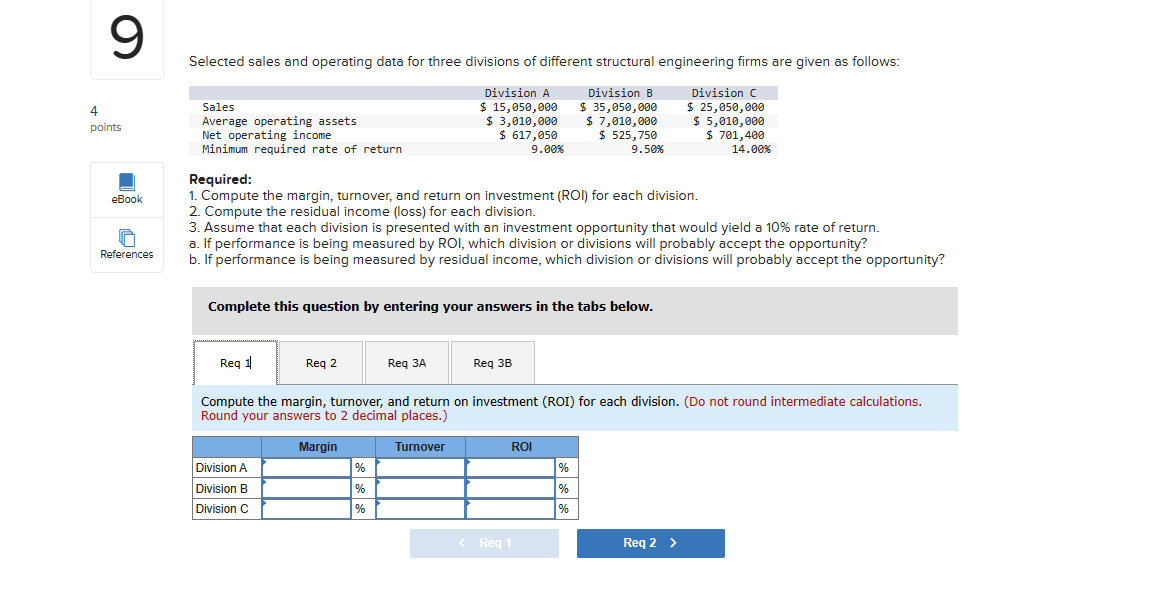Screen dimensions: 1162x608
Task: Switch to the Req 2 tab
Action: click(320, 362)
